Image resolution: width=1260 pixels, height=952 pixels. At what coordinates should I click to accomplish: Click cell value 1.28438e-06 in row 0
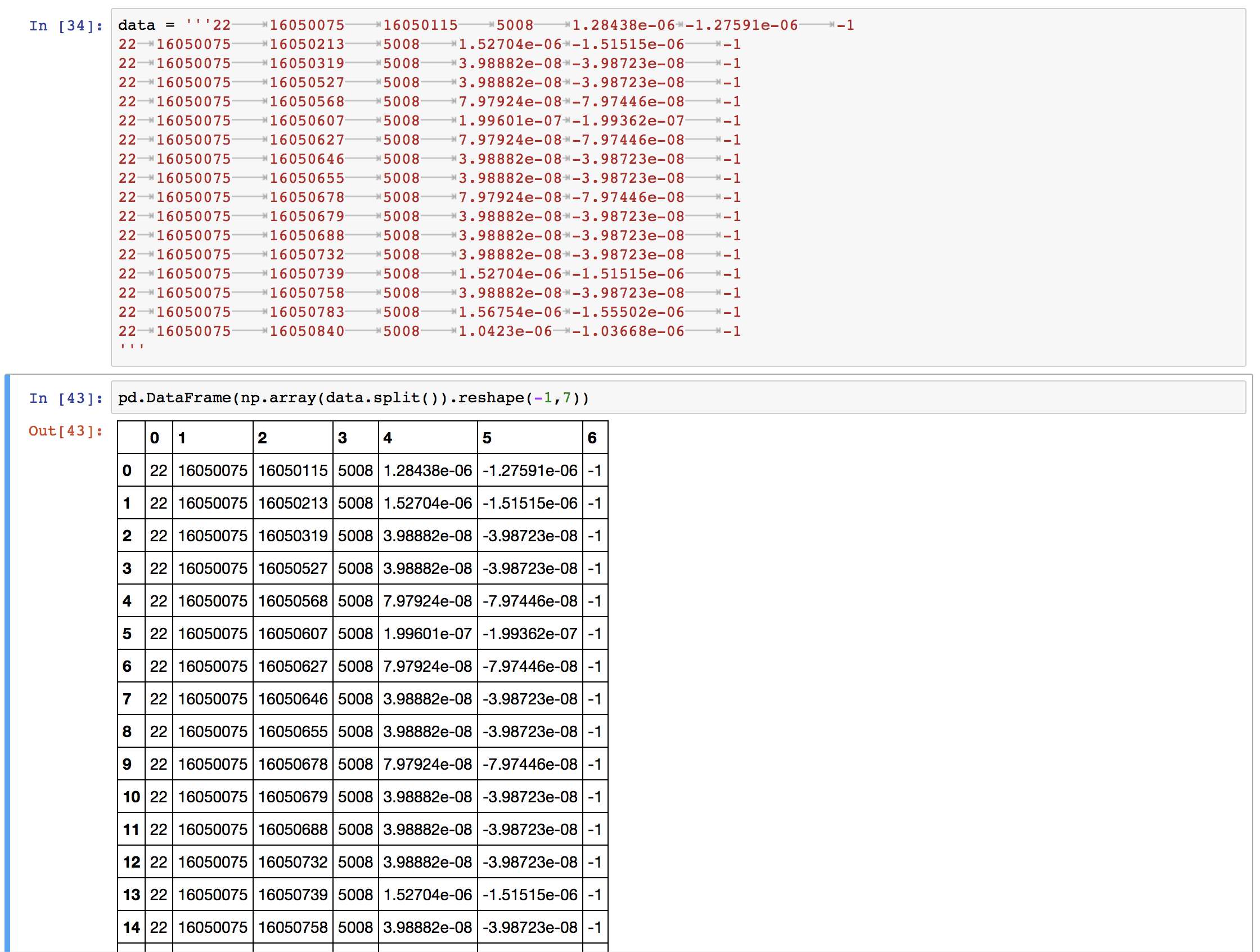[x=427, y=470]
